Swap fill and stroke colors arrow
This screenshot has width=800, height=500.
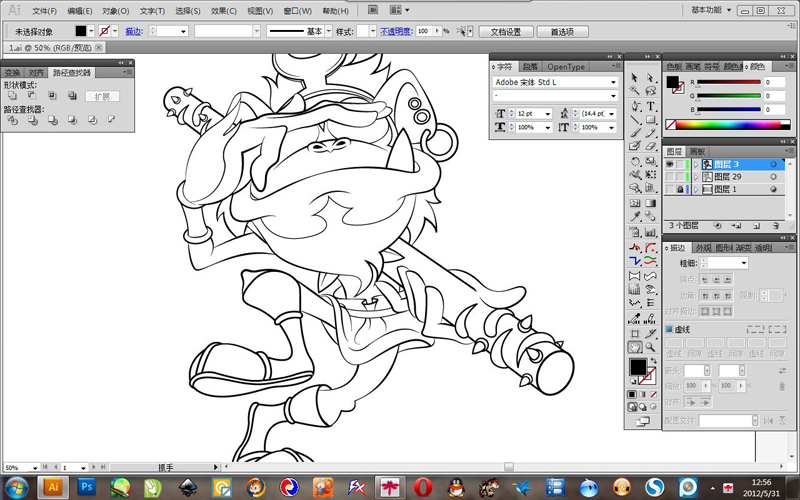[x=653, y=361]
